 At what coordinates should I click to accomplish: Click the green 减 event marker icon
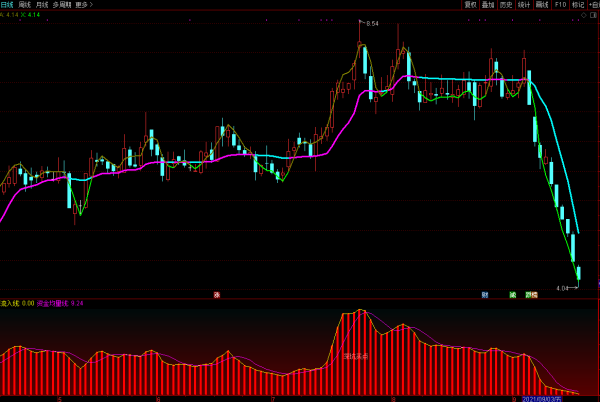pyautogui.click(x=513, y=295)
